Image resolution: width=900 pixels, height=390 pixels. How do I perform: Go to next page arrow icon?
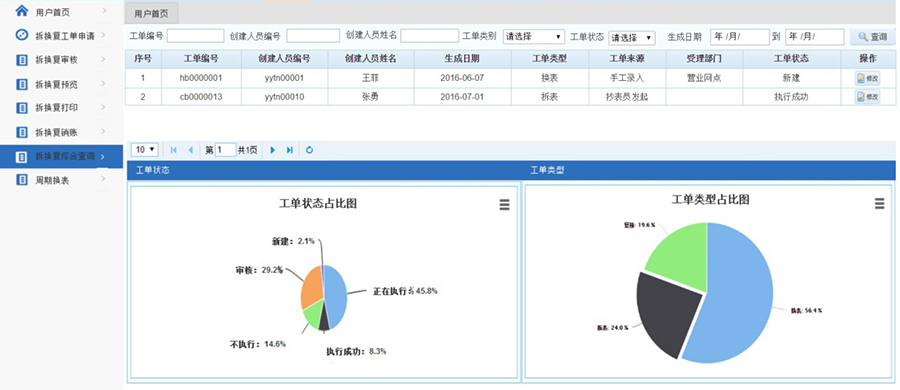273,150
